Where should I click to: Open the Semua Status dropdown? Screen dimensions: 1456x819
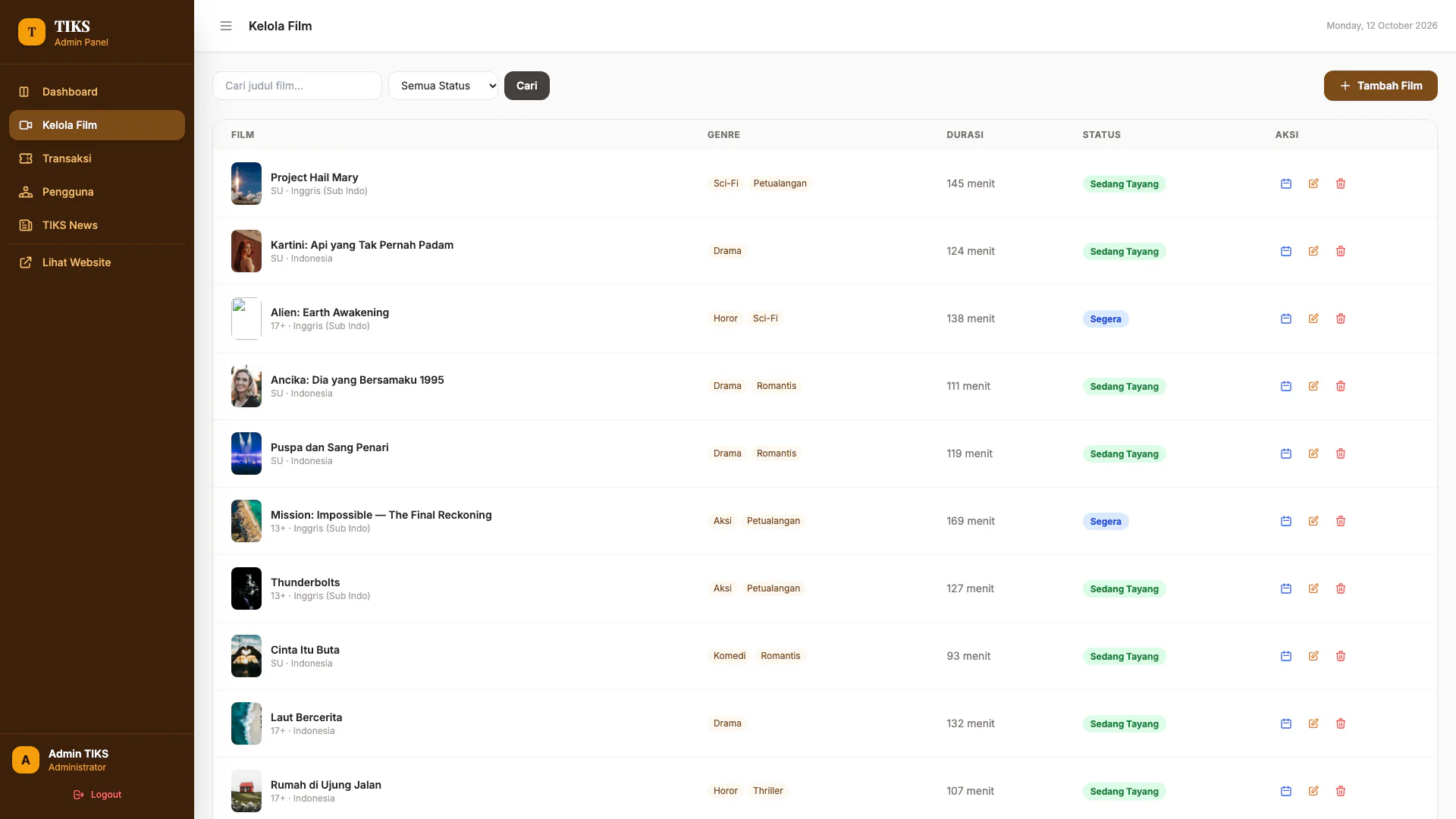(x=443, y=86)
